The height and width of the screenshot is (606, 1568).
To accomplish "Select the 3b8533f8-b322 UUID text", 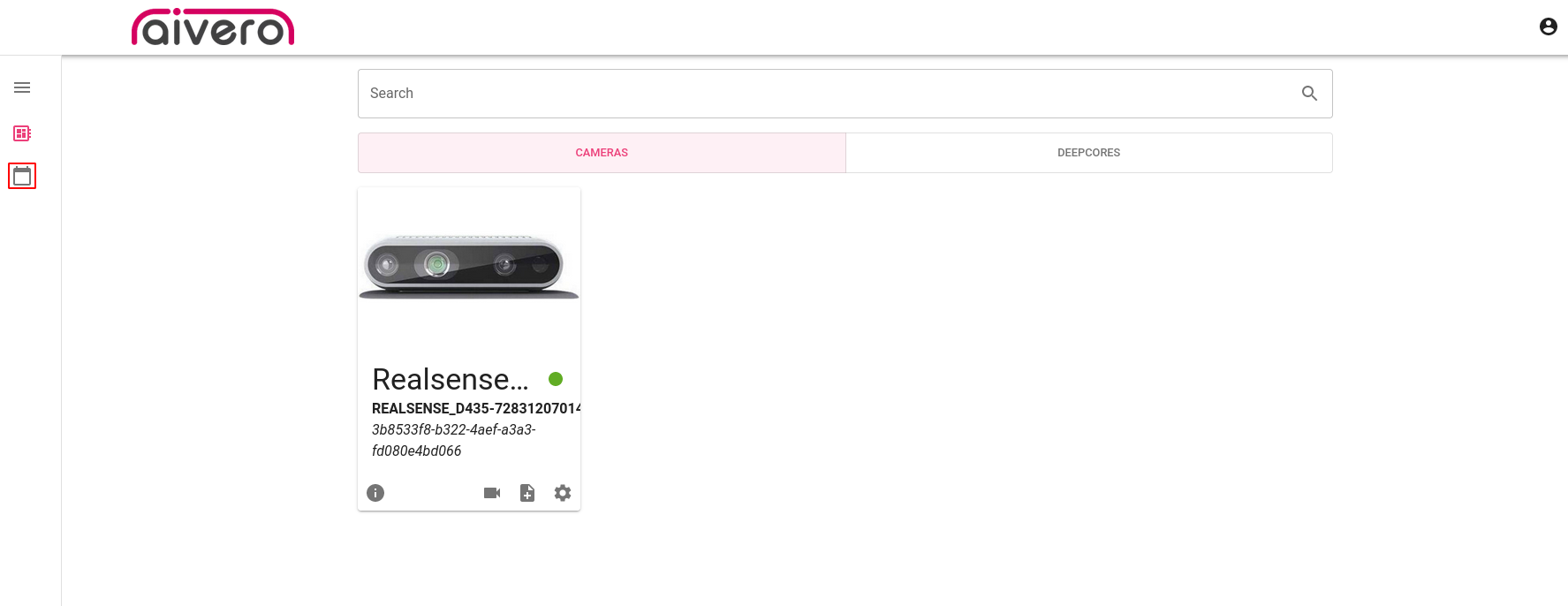I will point(454,440).
